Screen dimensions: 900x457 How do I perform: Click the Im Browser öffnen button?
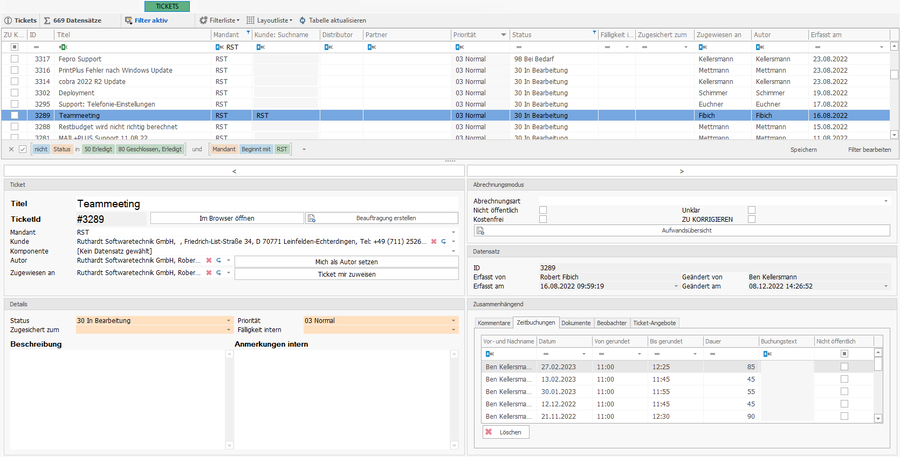(227, 218)
